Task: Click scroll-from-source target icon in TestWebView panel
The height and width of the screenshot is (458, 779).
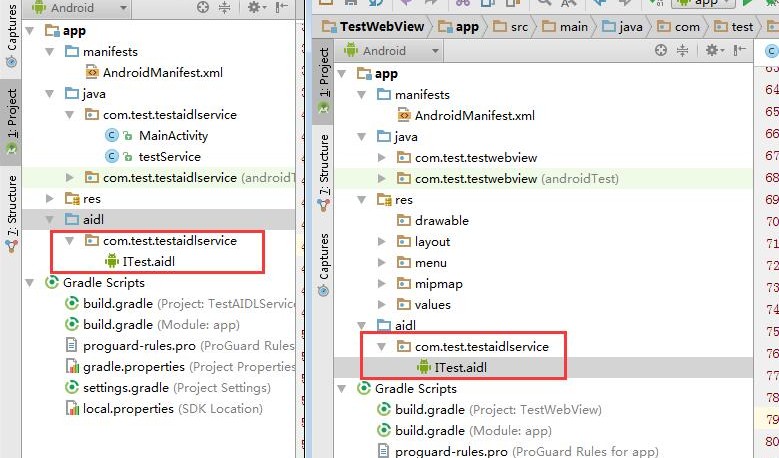Action: pyautogui.click(x=661, y=50)
